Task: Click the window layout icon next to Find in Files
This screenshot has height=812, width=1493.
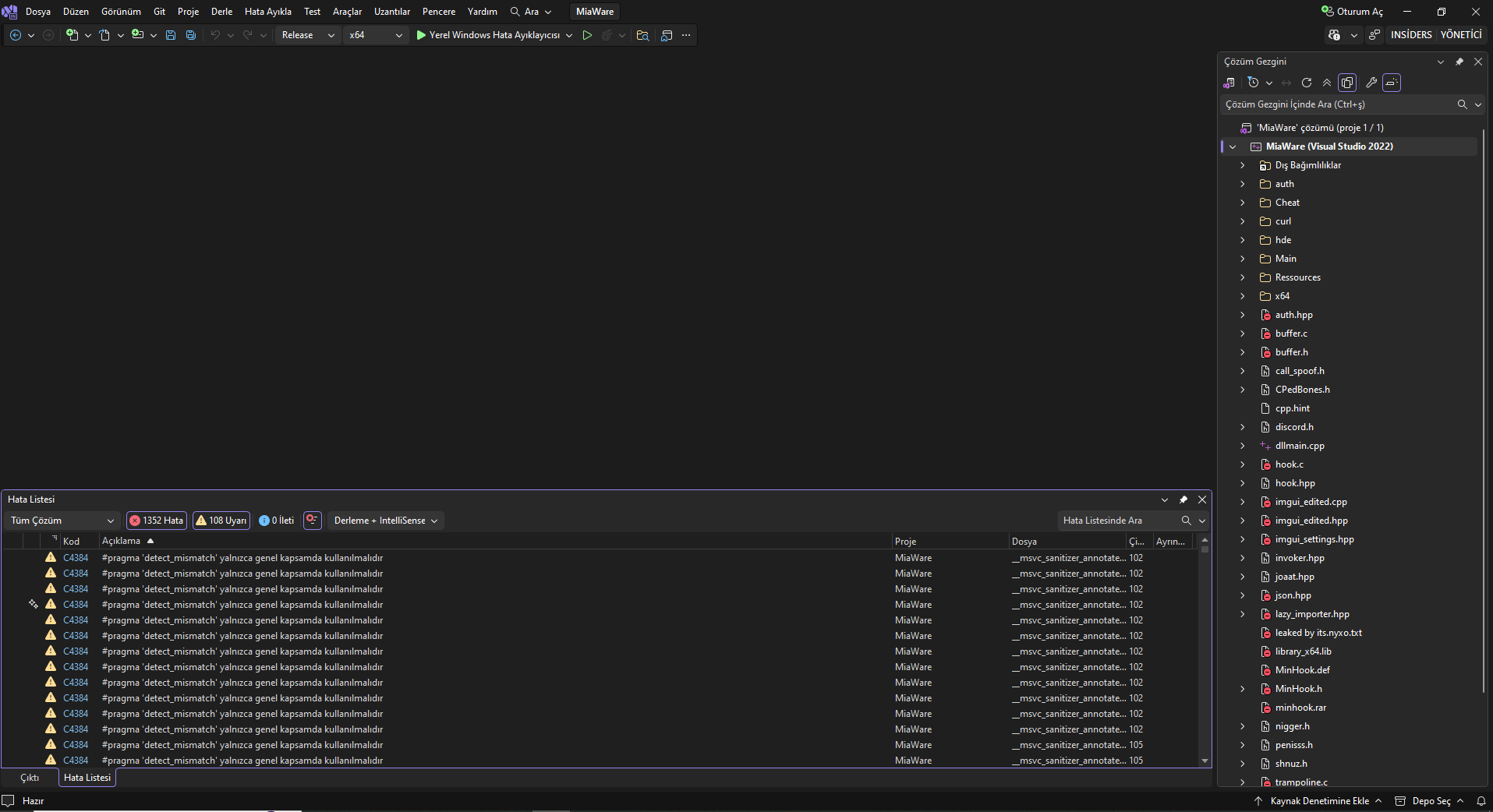Action: 667,35
